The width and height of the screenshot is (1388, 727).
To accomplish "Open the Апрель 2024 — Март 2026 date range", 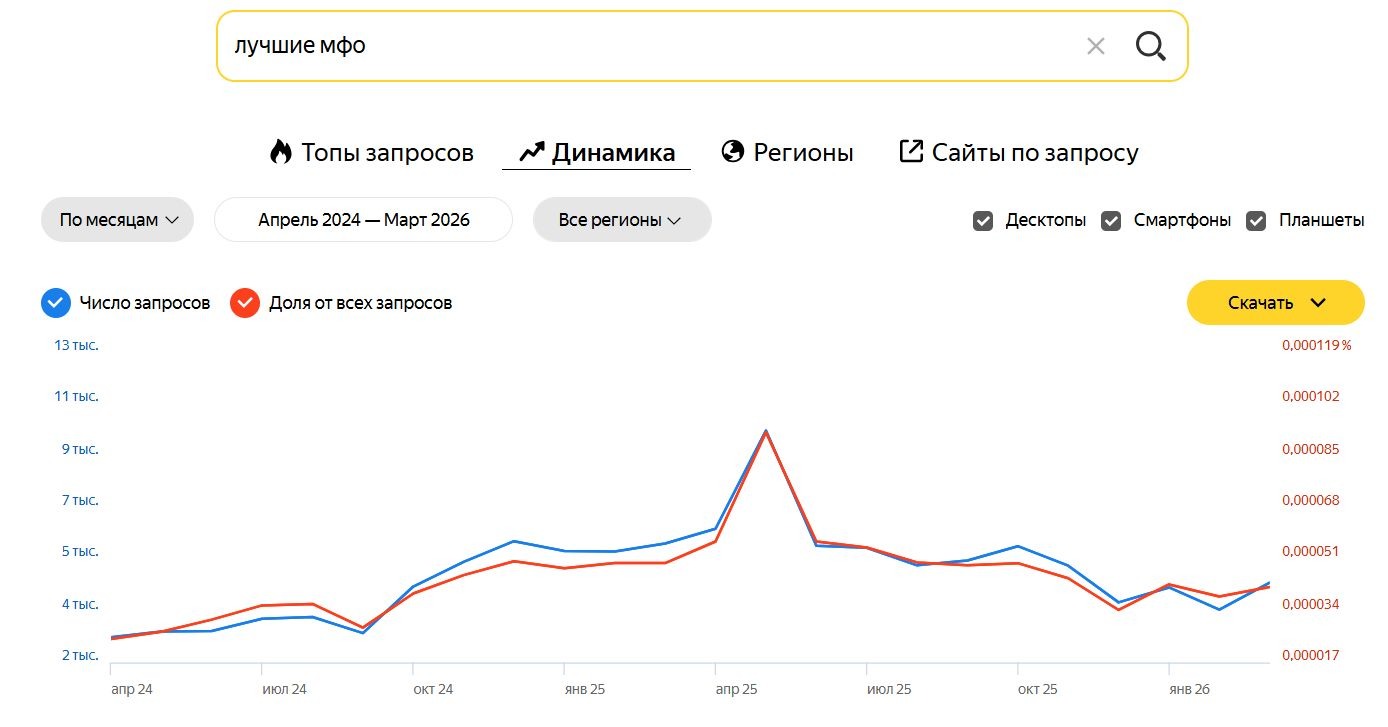I will 364,220.
